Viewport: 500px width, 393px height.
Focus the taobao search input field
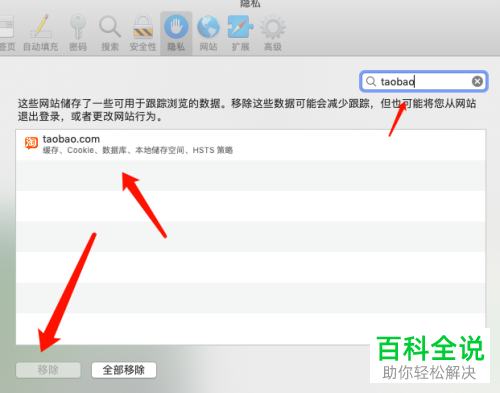(x=424, y=81)
